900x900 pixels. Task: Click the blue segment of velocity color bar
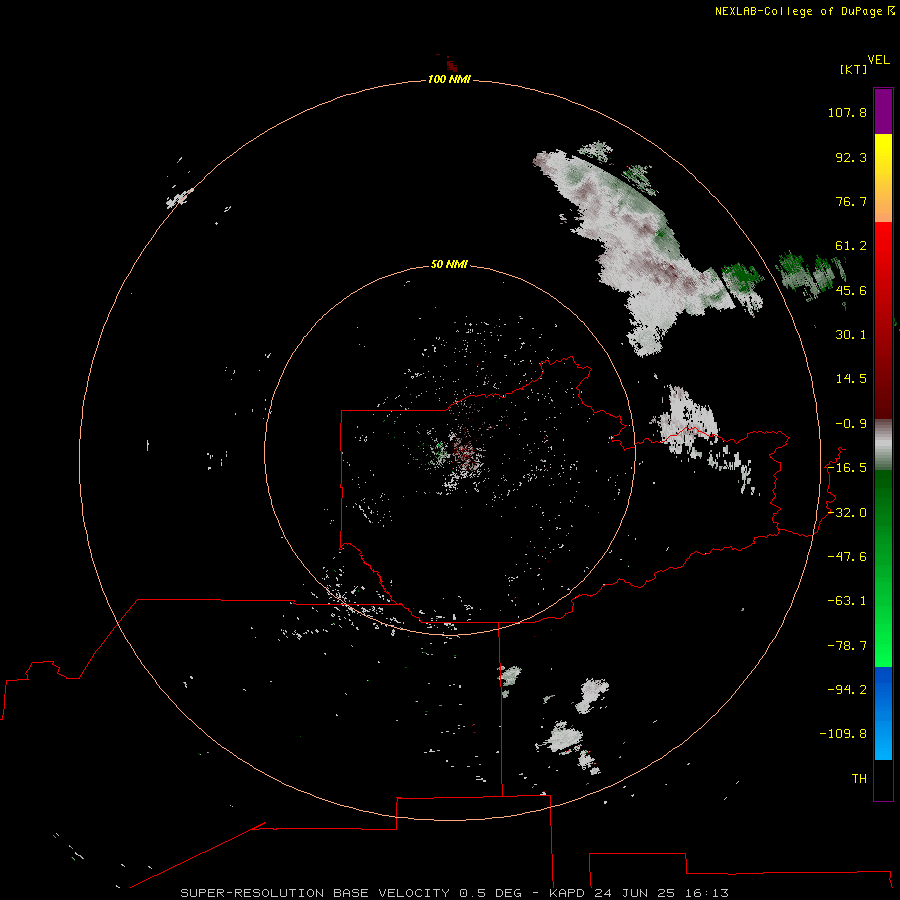coord(883,713)
